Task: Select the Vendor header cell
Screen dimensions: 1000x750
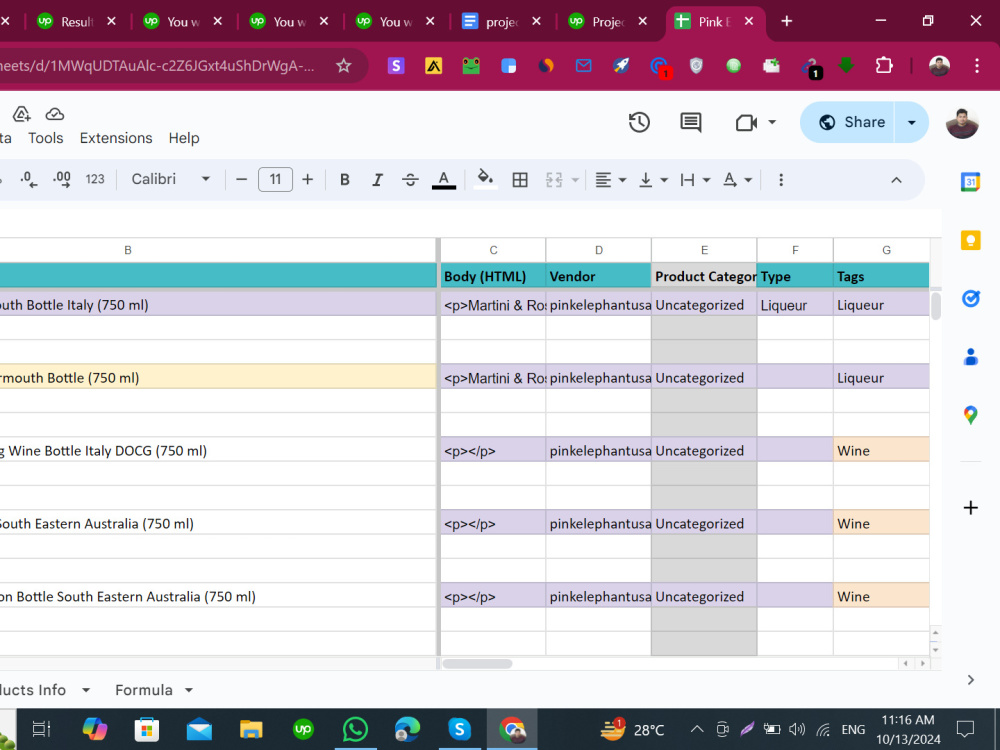Action: coord(598,276)
